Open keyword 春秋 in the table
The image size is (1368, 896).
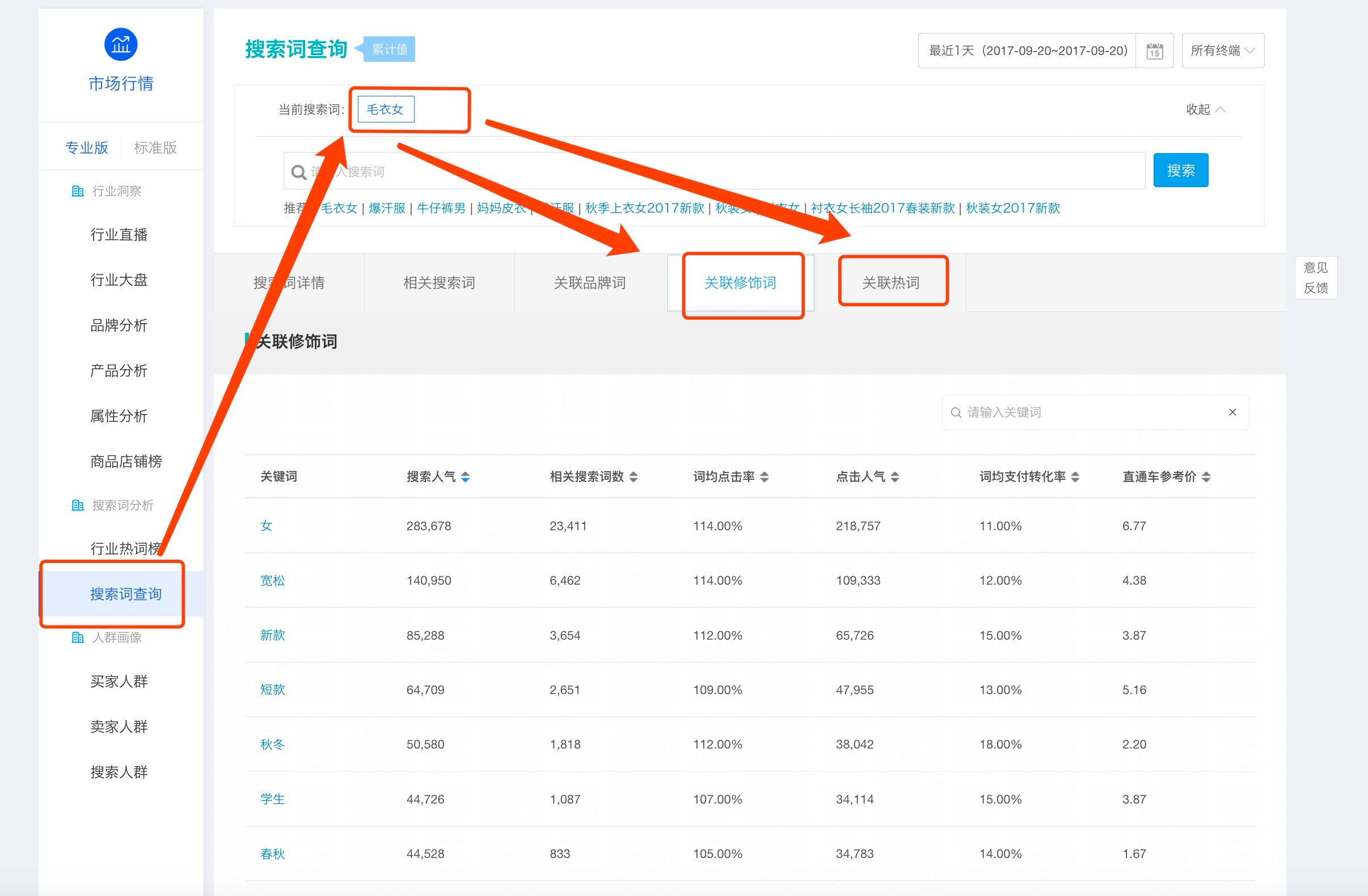coord(272,853)
